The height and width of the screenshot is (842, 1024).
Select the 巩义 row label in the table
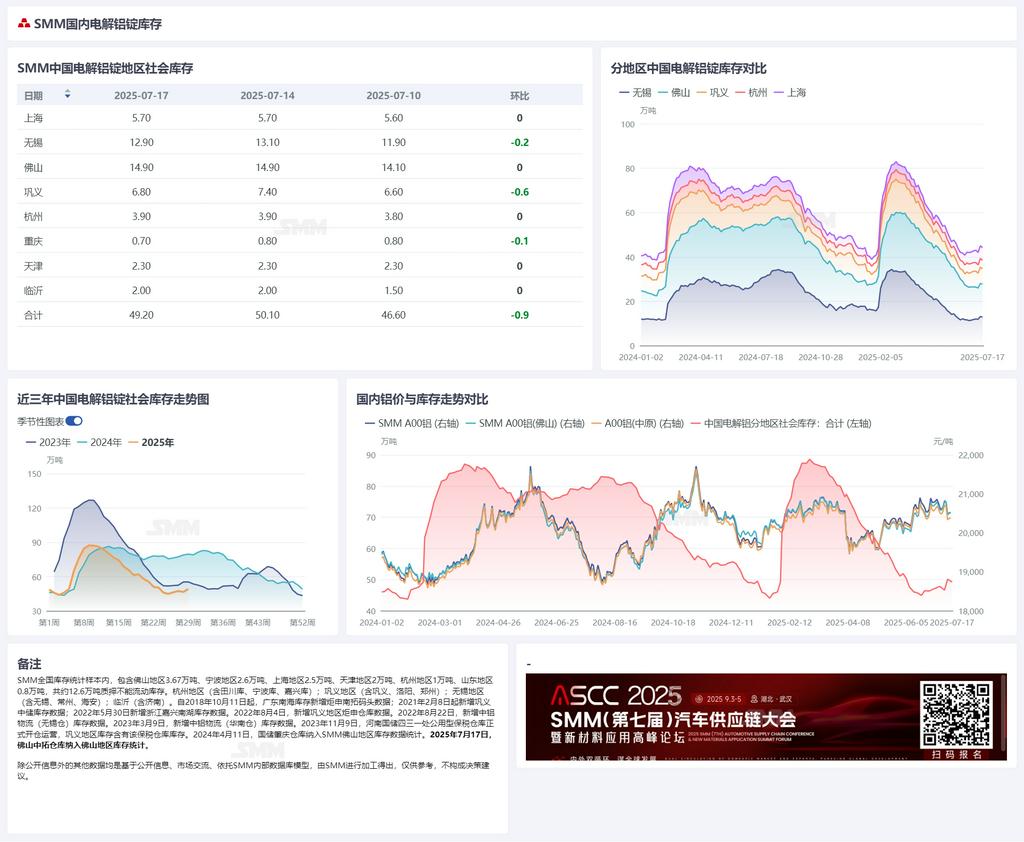[x=33, y=192]
